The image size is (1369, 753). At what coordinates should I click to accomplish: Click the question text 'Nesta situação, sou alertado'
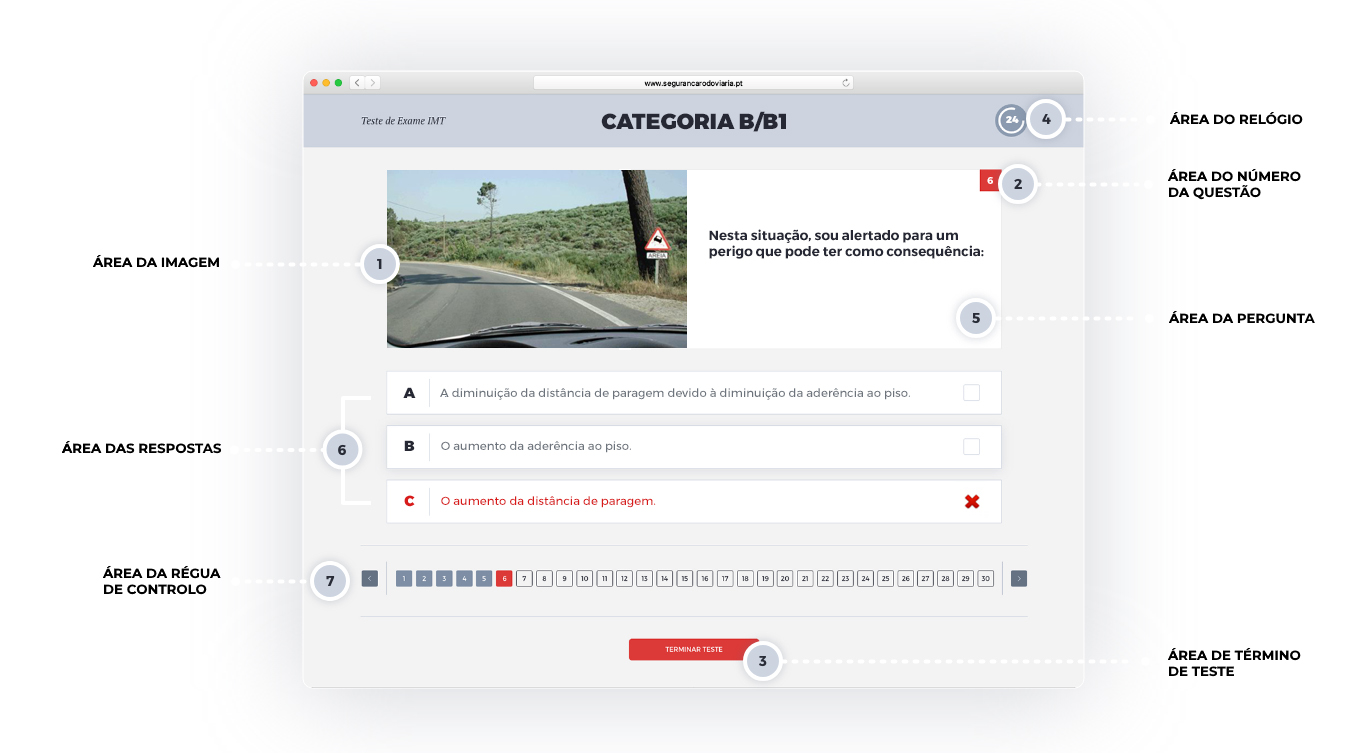point(846,243)
